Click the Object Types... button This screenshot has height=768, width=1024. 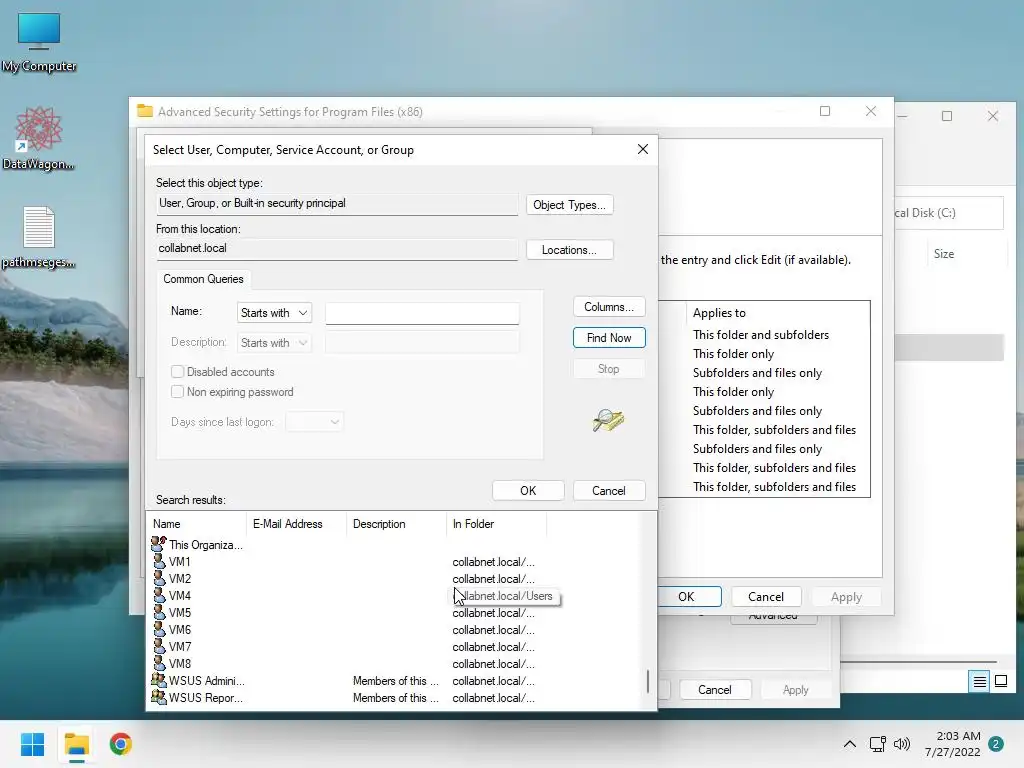569,205
